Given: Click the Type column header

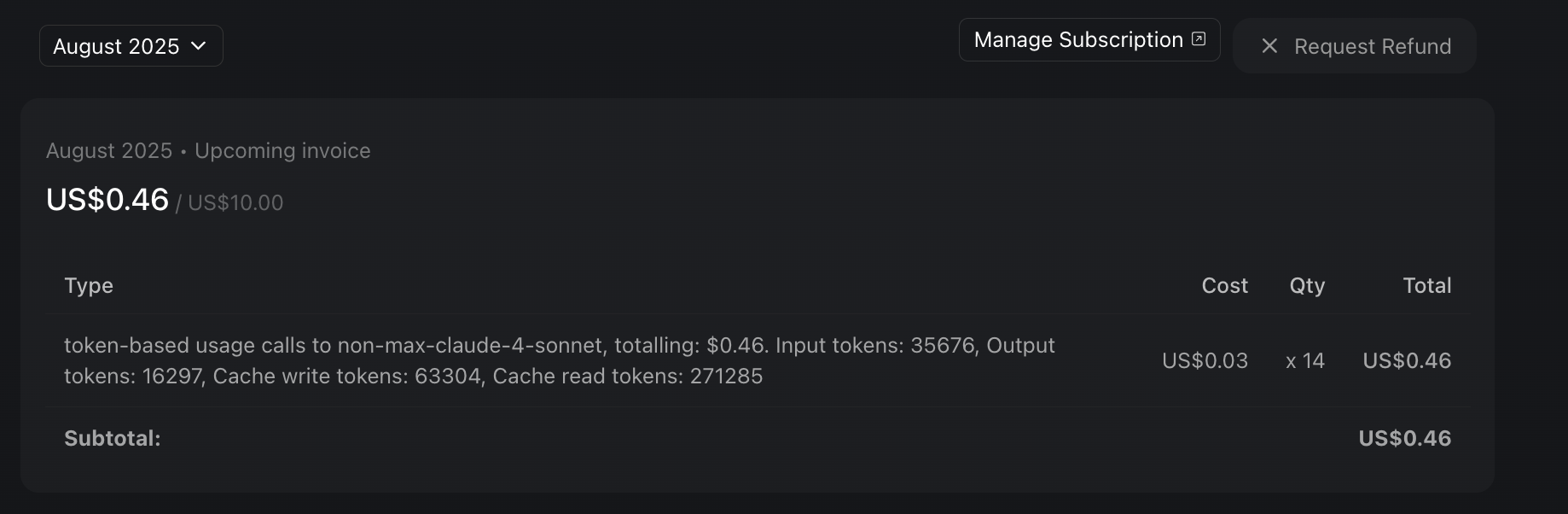Looking at the screenshot, I should click(89, 286).
